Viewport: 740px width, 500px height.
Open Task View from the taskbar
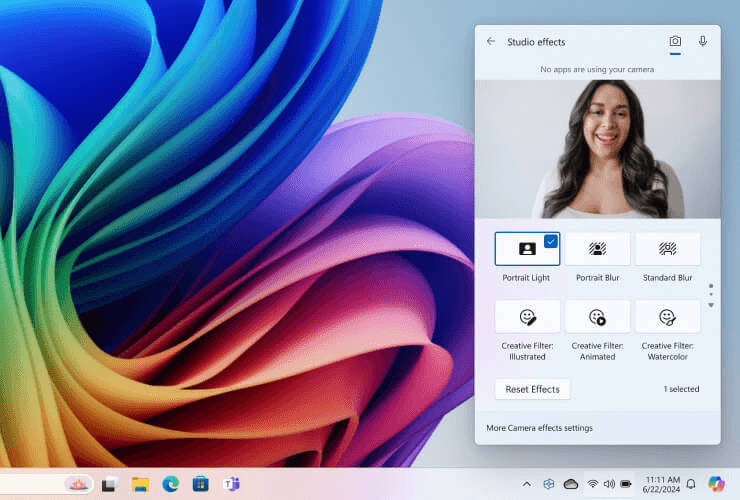click(109, 484)
